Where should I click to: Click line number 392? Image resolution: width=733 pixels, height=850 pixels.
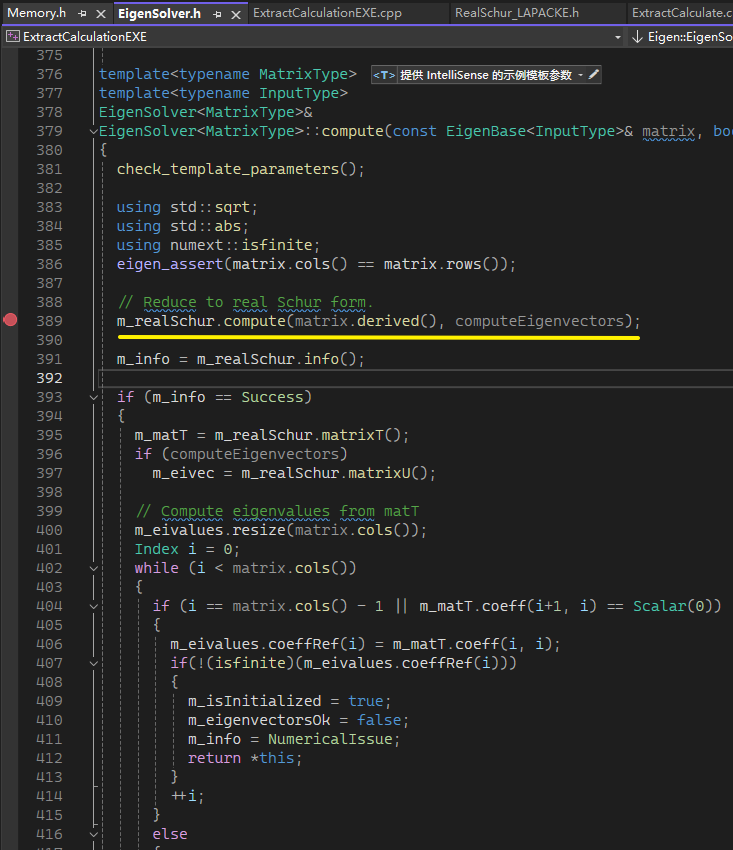49,378
